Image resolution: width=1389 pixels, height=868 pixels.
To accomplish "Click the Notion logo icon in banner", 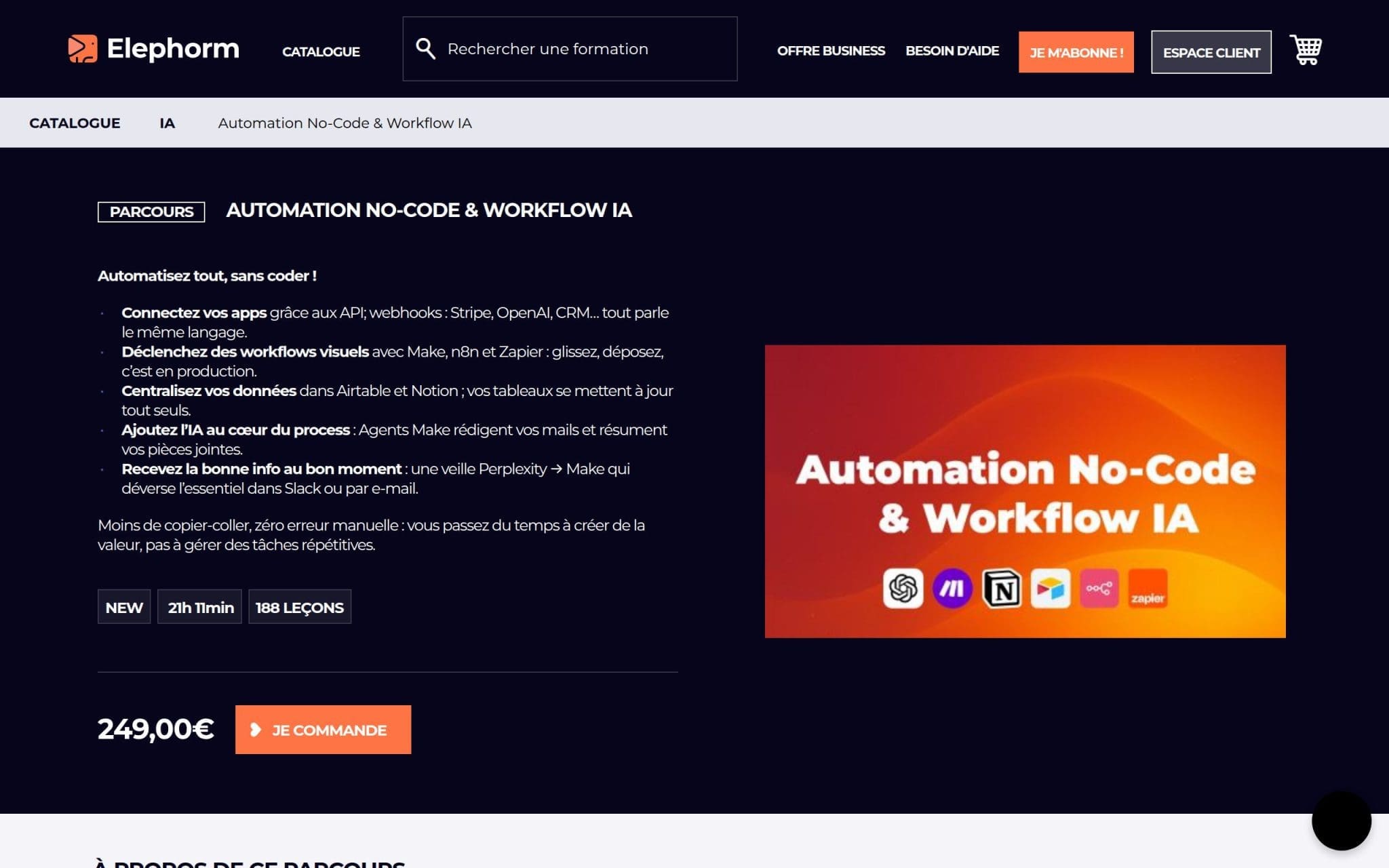I will point(1002,589).
